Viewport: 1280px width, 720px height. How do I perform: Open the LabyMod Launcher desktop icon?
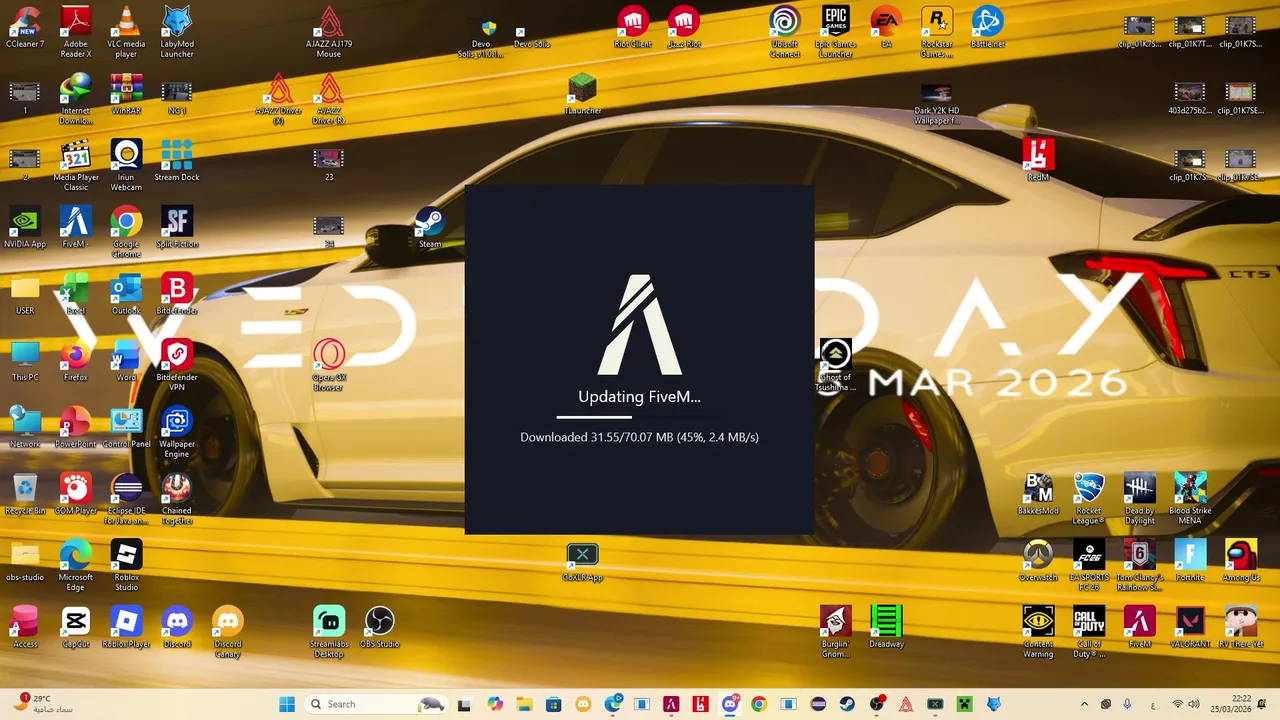(x=177, y=32)
